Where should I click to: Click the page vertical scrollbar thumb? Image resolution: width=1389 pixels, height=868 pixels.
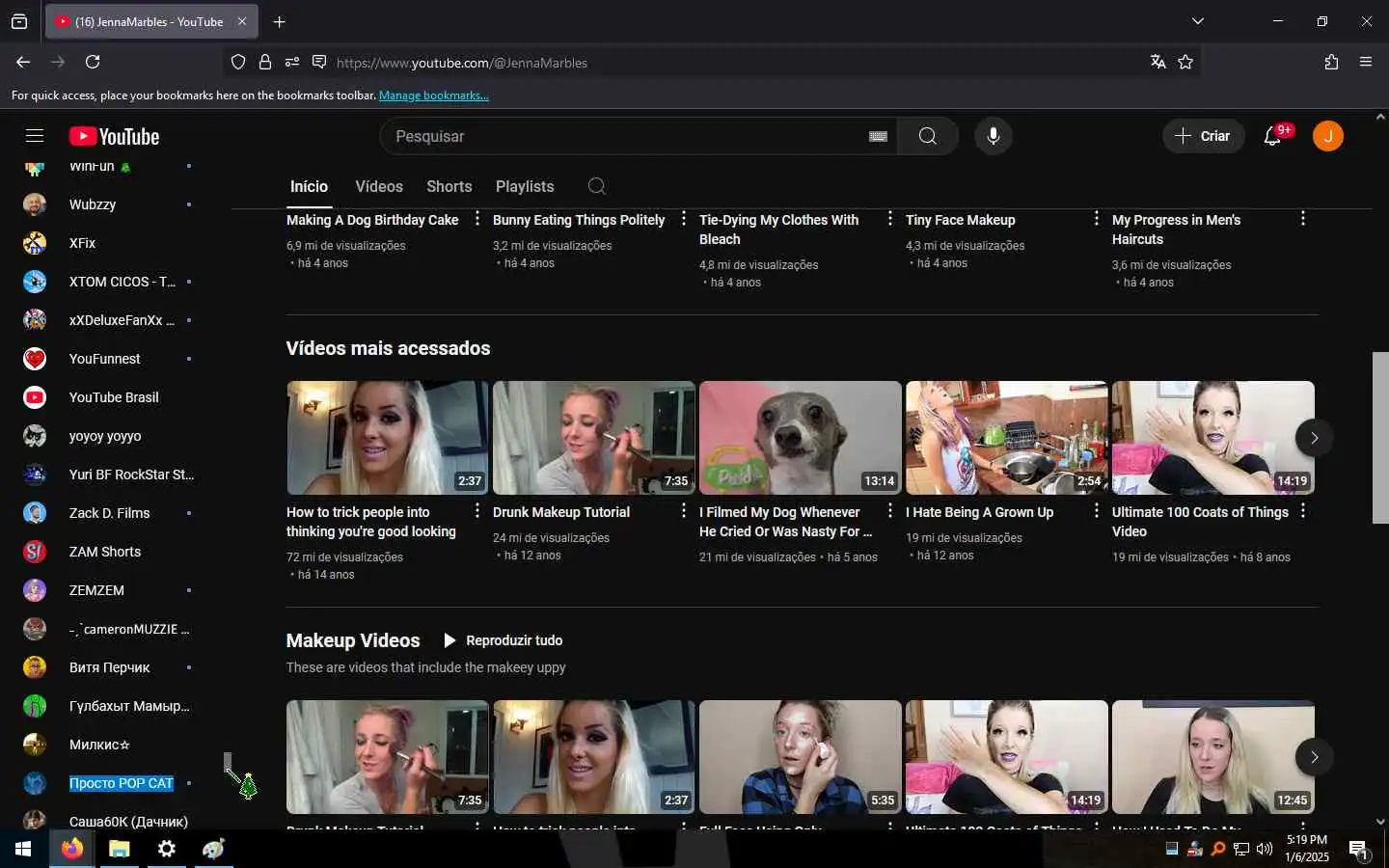1380,438
